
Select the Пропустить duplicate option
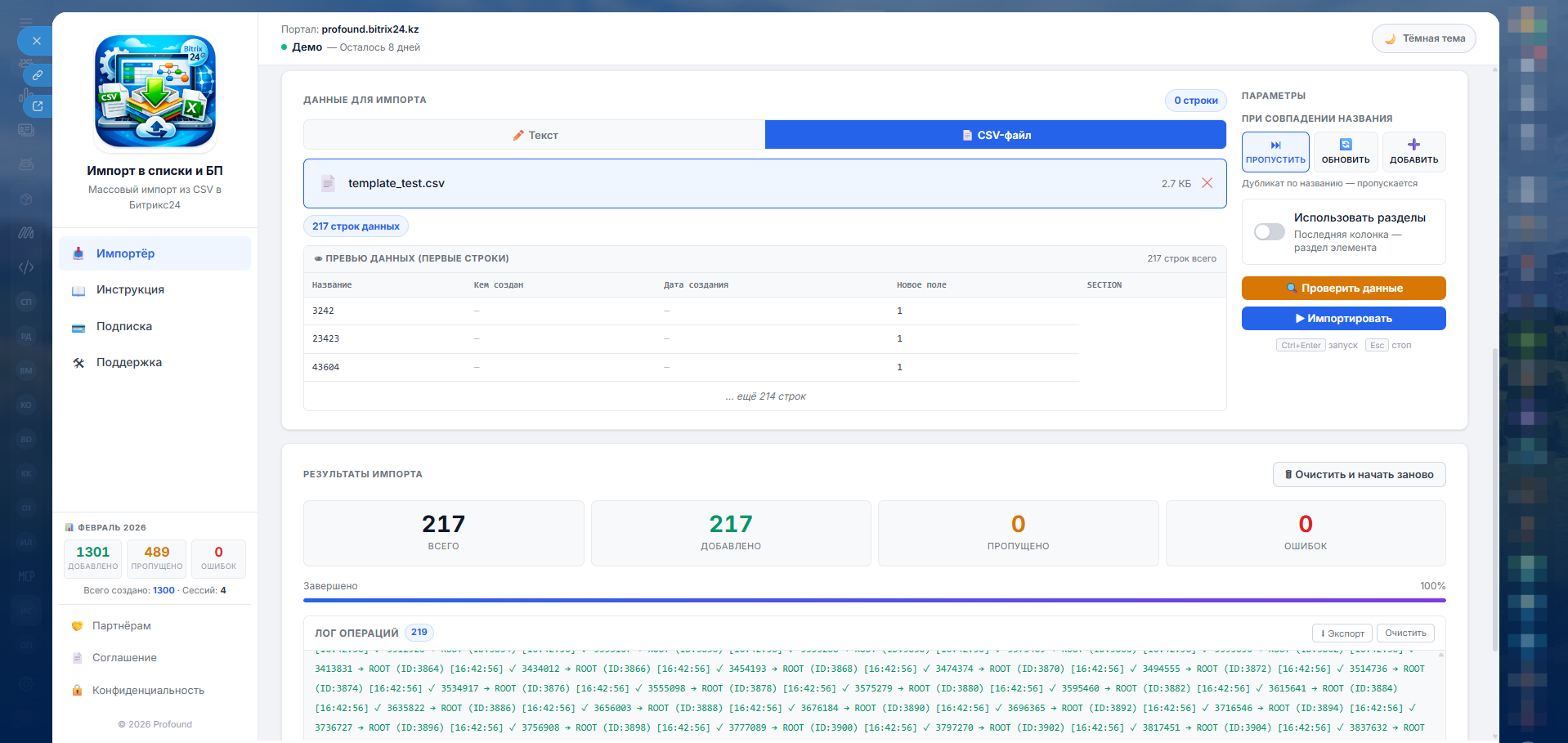click(x=1275, y=152)
